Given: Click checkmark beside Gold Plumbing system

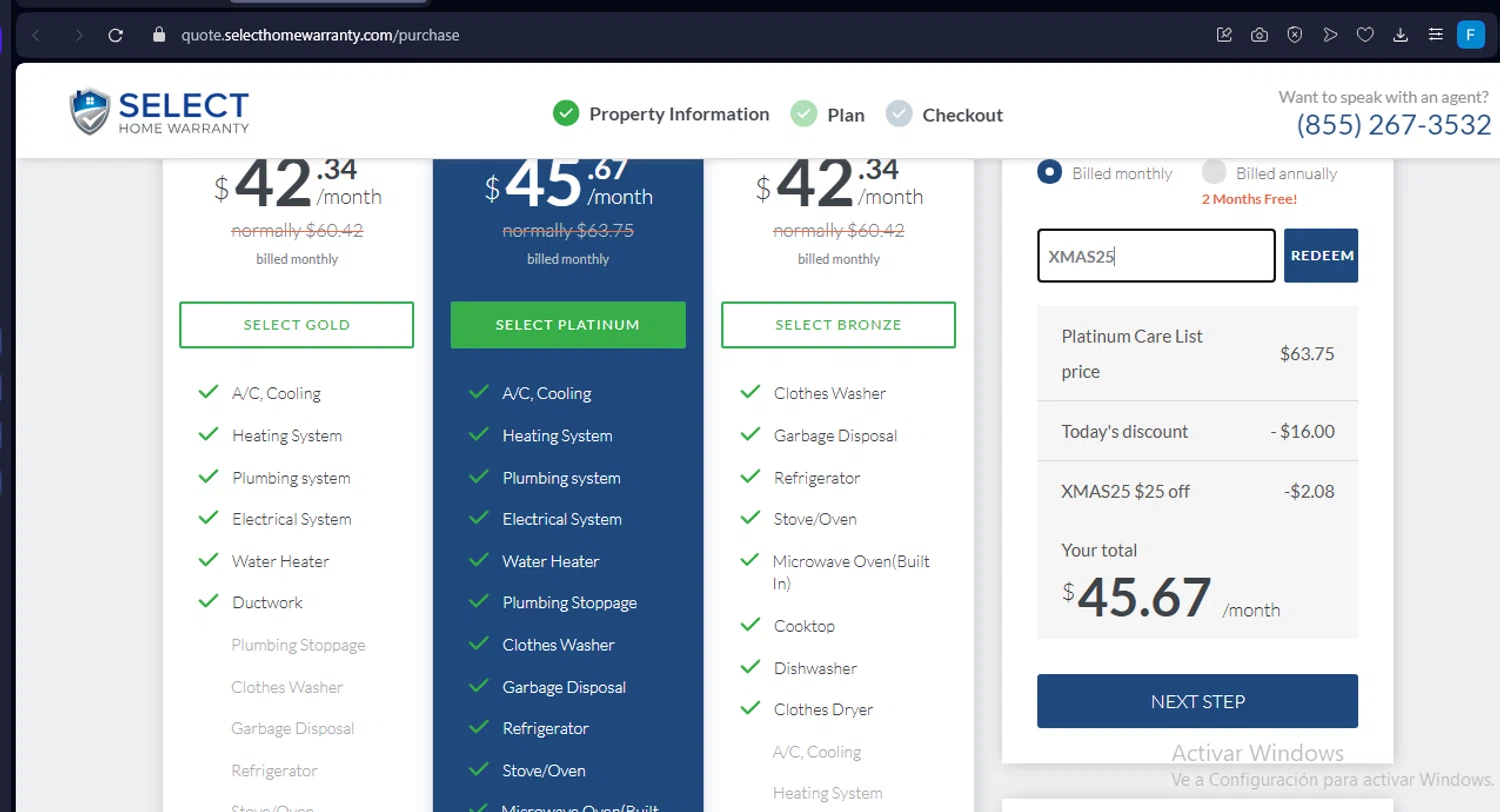Looking at the screenshot, I should point(208,476).
